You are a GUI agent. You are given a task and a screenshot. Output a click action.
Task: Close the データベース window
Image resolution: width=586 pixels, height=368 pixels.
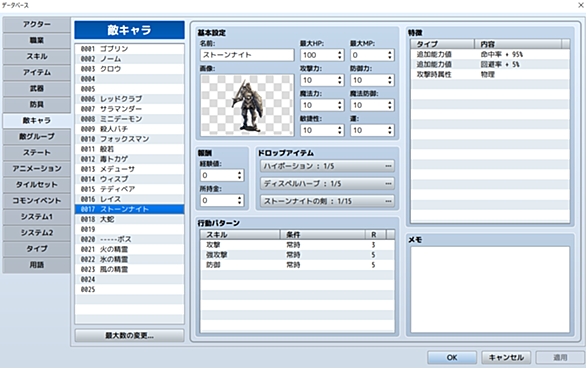[581, 5]
